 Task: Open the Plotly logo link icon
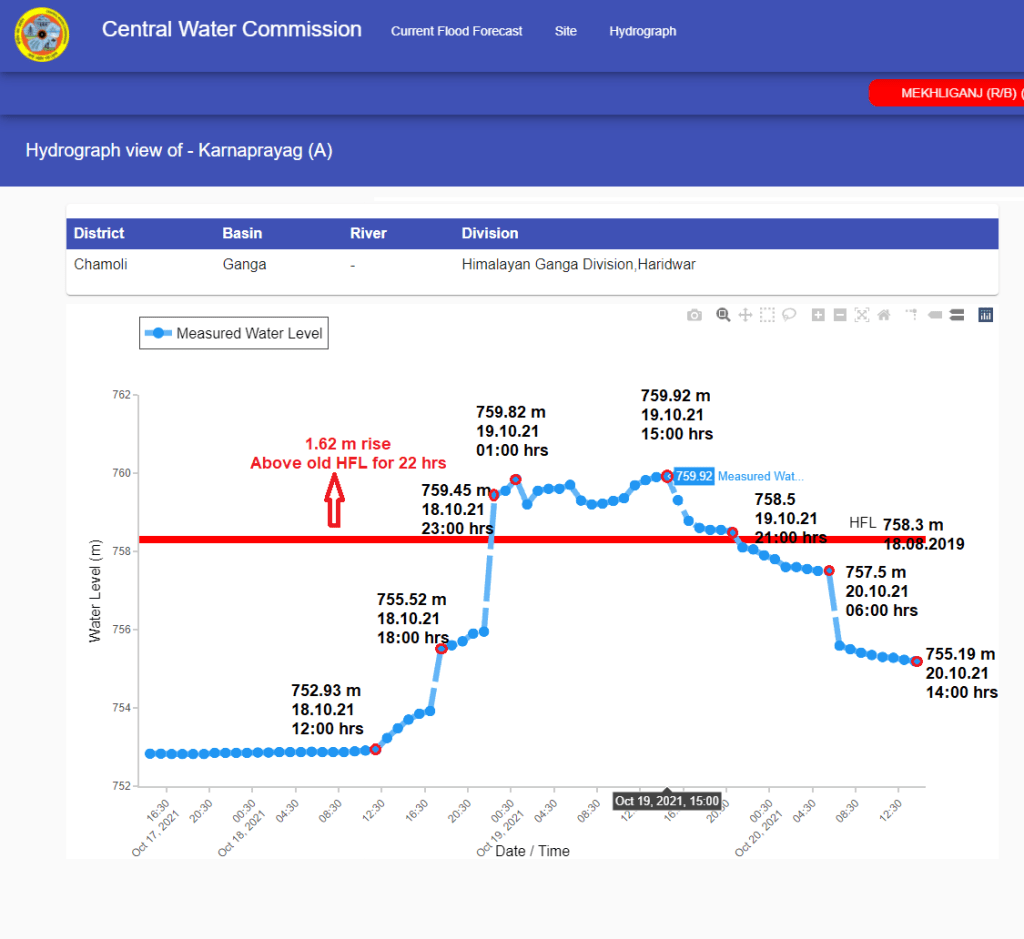[986, 315]
